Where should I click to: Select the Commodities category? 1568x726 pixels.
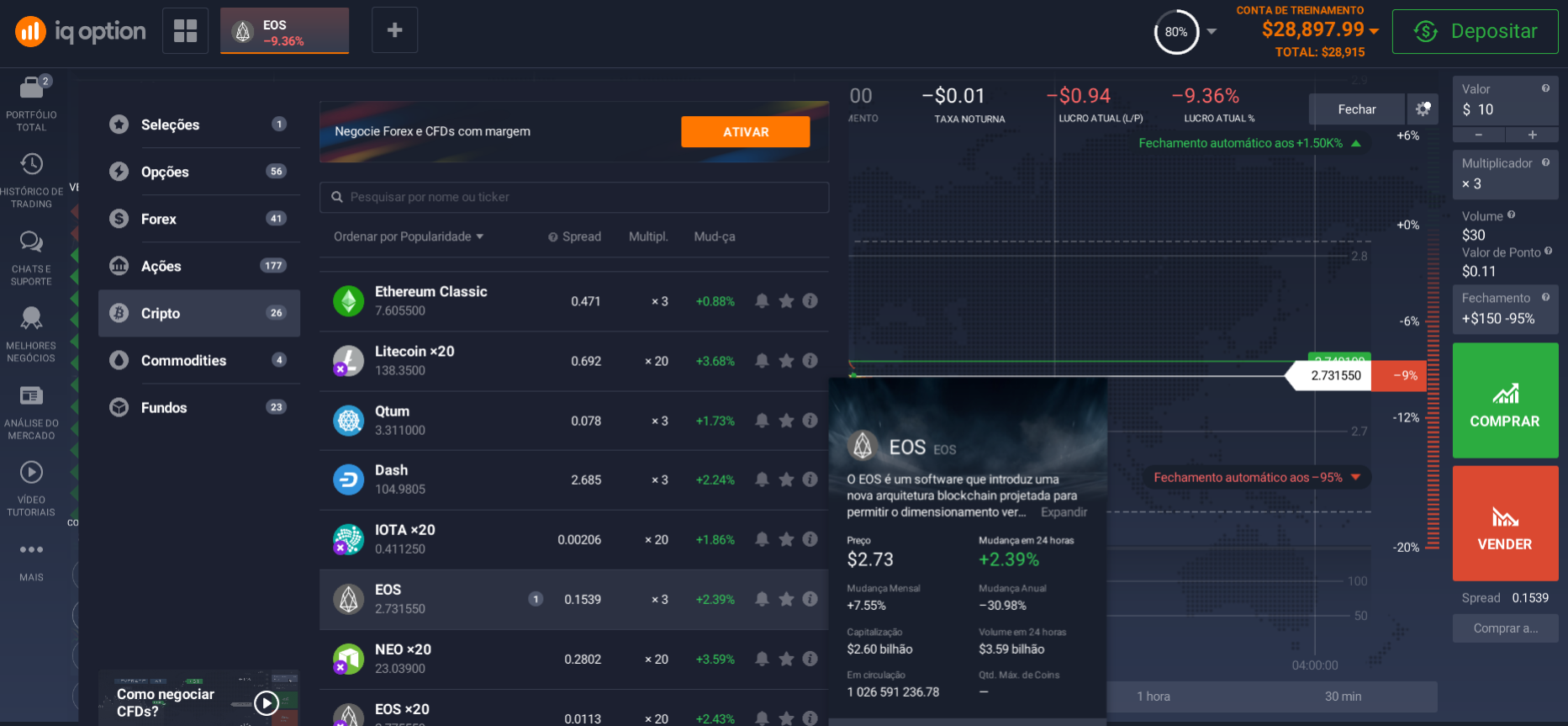[x=199, y=360]
